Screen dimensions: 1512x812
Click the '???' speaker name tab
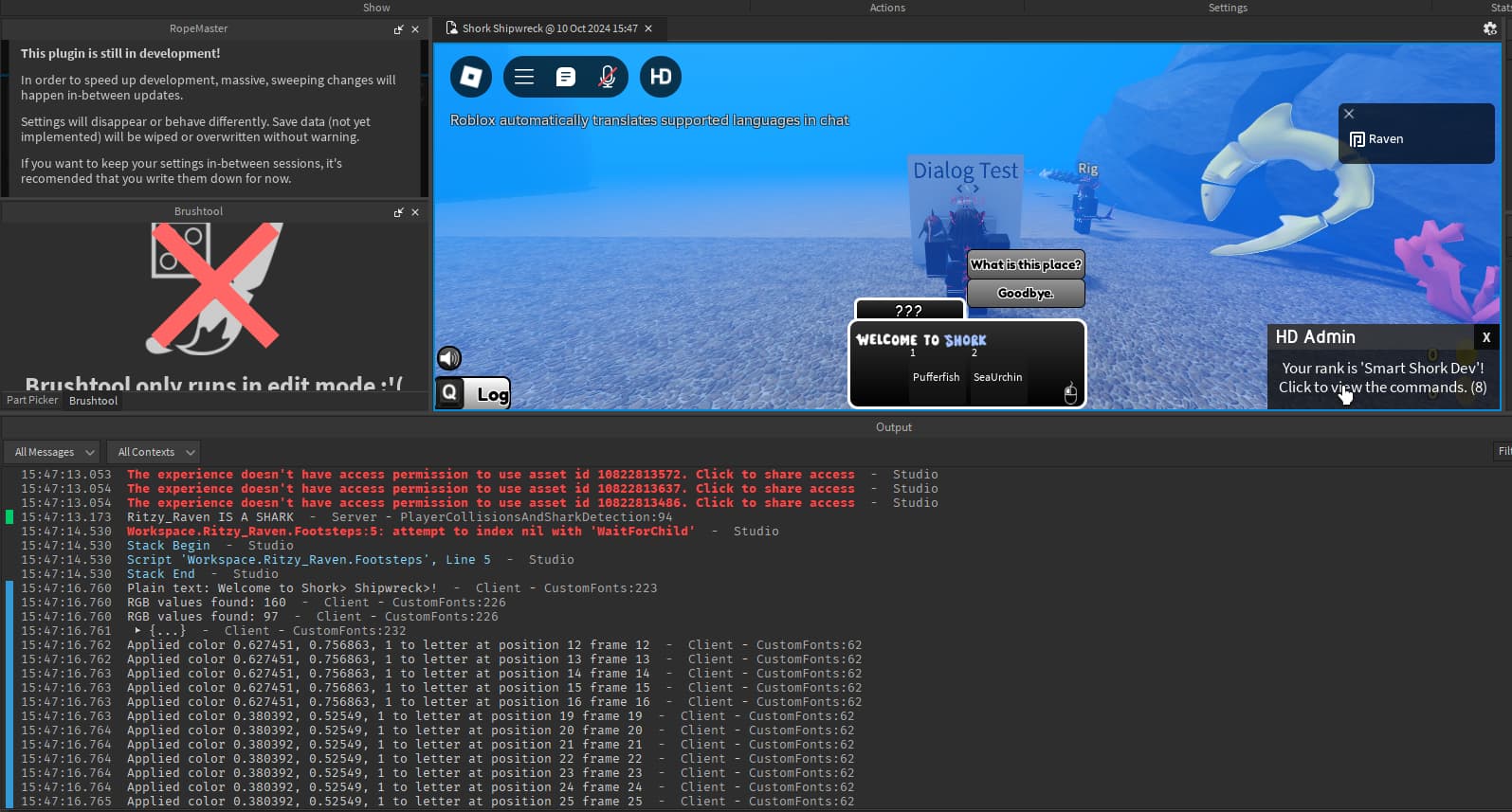tap(909, 310)
